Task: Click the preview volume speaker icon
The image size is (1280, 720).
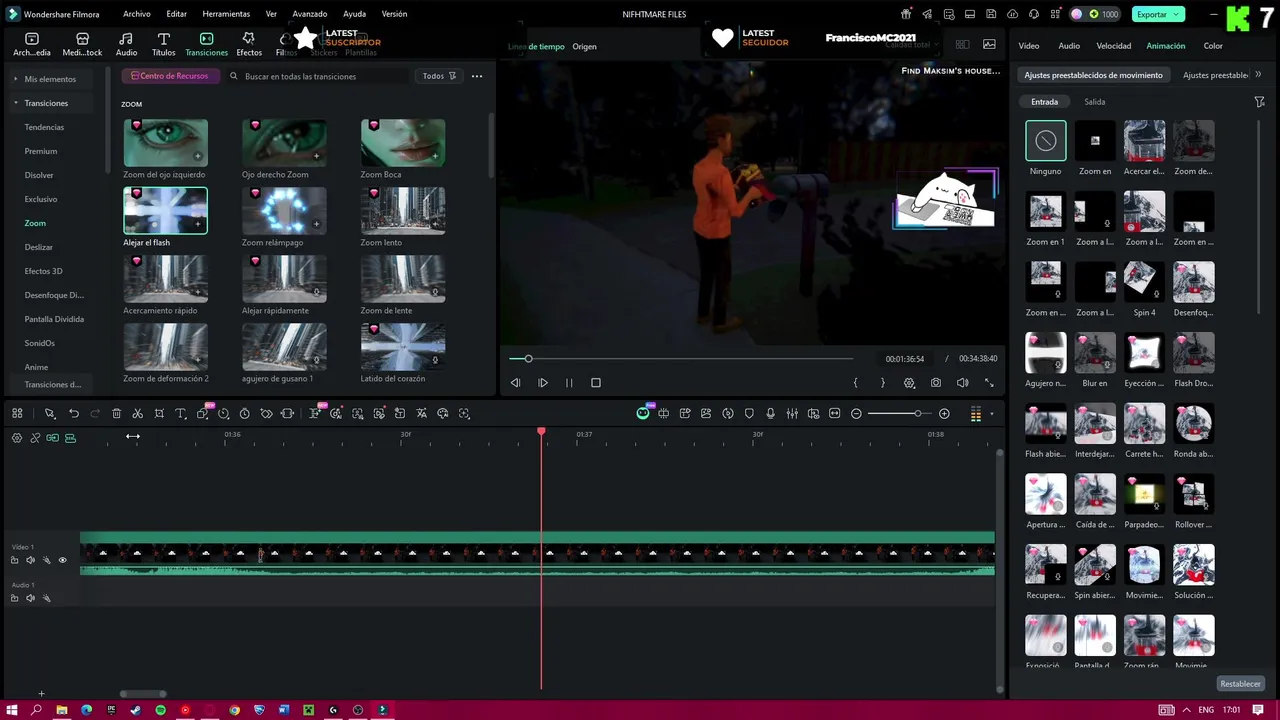Action: pyautogui.click(x=962, y=383)
